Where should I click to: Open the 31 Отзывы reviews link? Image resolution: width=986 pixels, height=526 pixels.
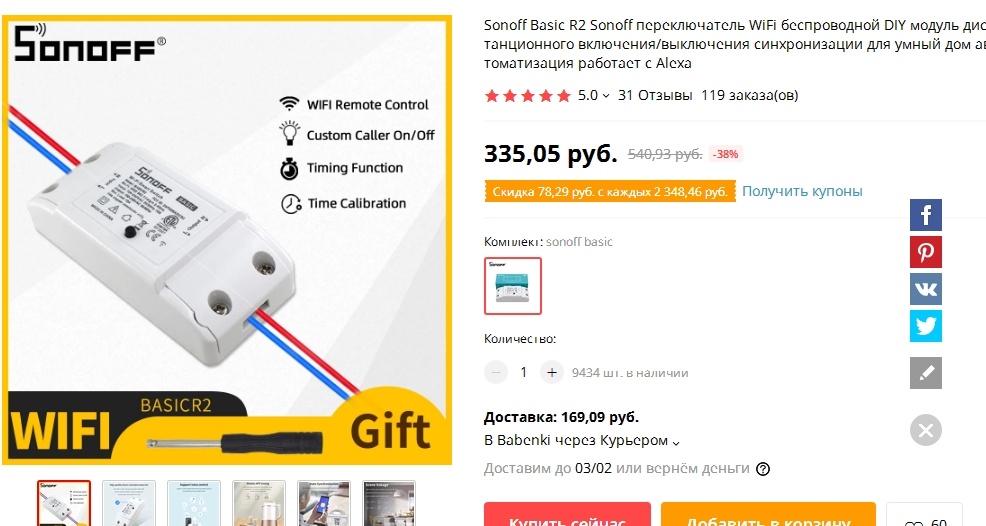[x=655, y=96]
